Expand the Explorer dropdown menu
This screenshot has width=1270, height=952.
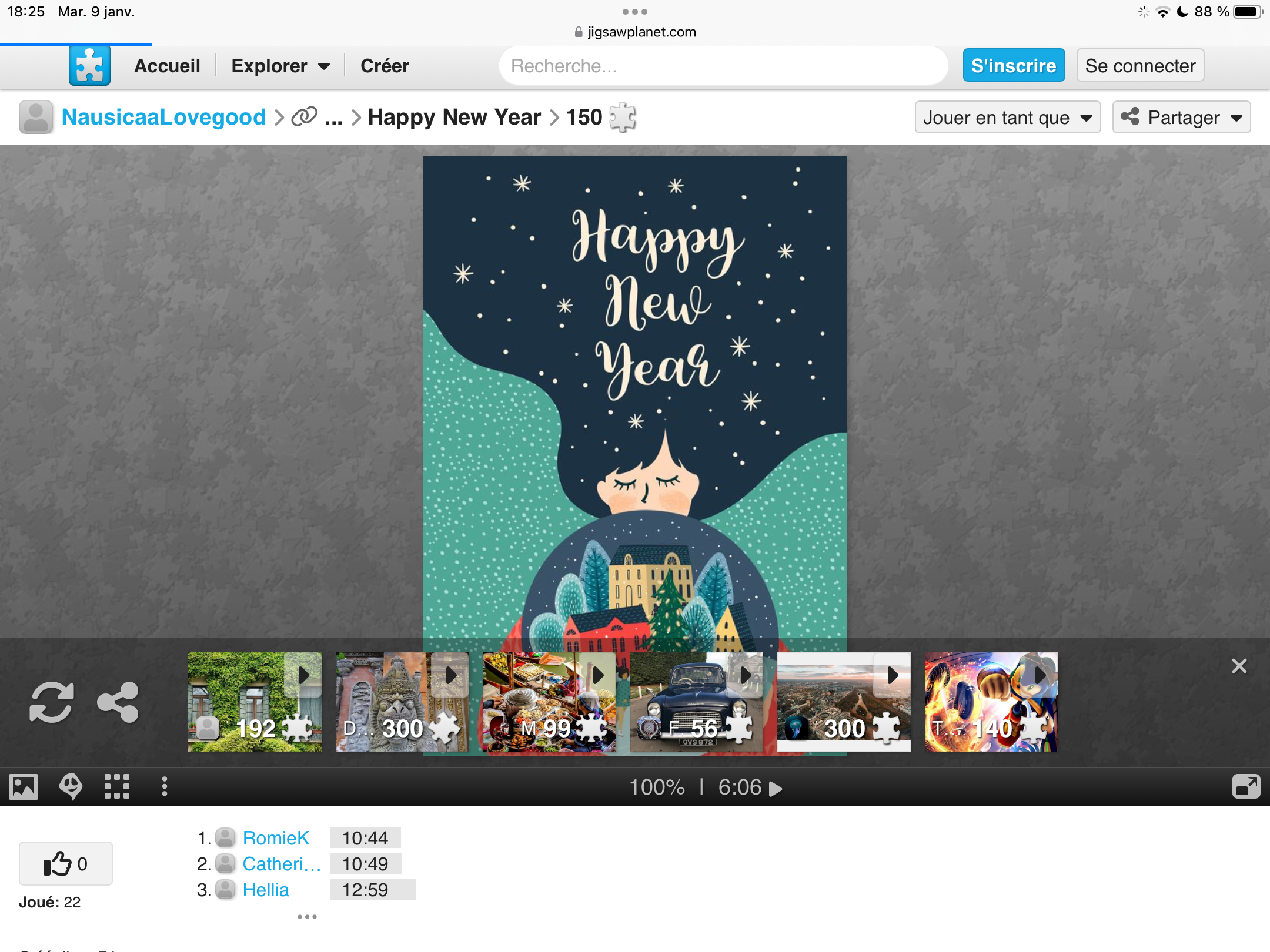(280, 66)
